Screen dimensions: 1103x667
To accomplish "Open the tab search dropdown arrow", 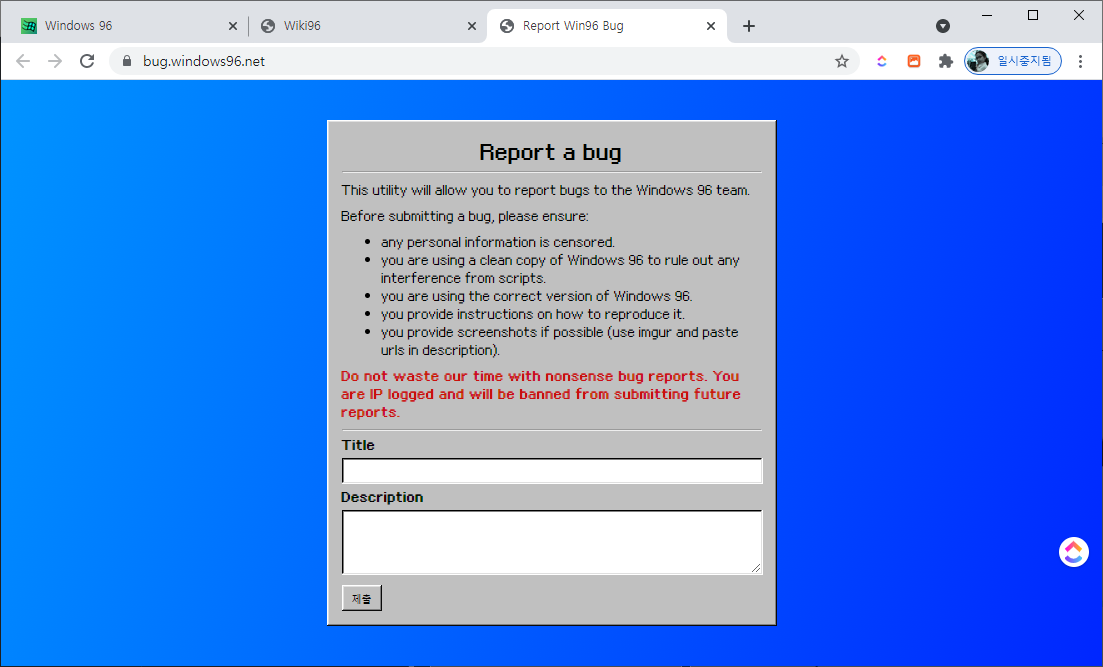I will pyautogui.click(x=943, y=26).
